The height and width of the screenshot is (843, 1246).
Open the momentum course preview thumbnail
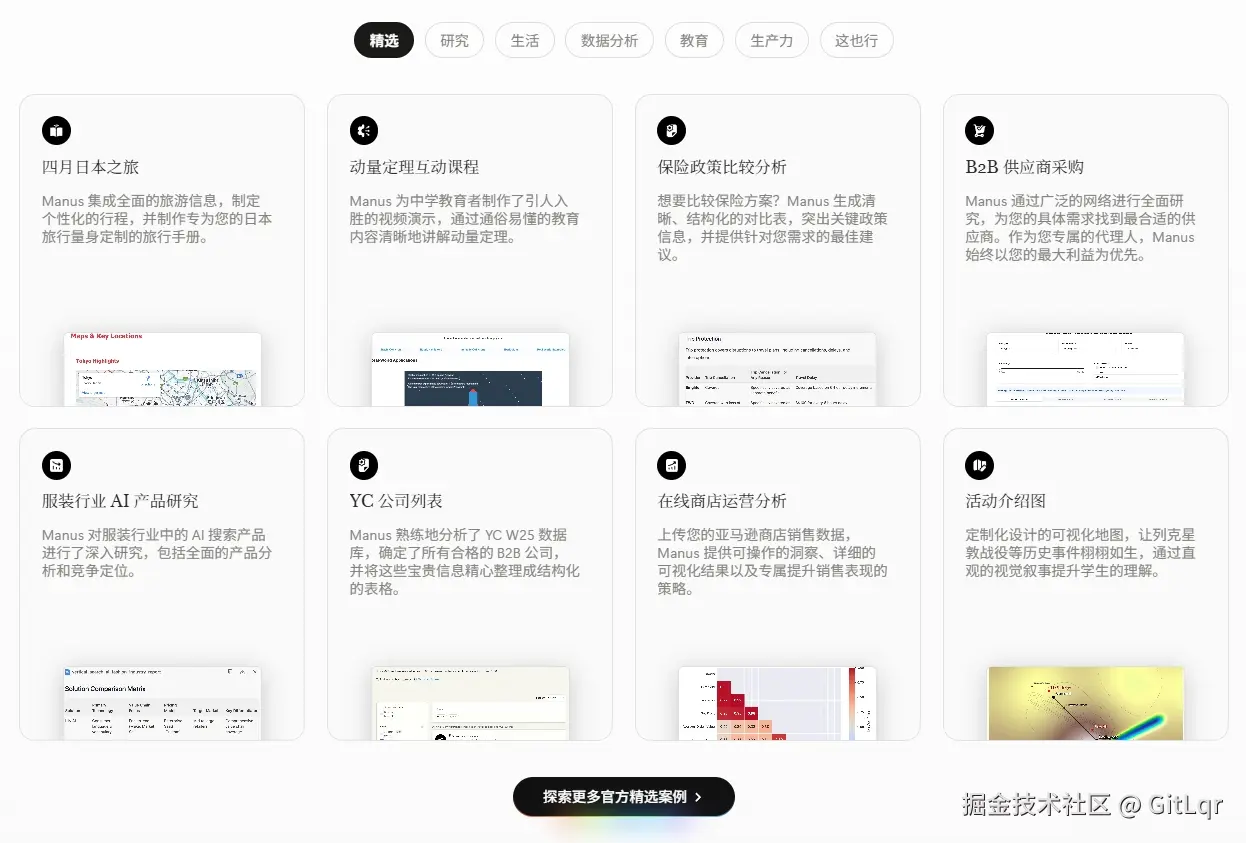(471, 369)
